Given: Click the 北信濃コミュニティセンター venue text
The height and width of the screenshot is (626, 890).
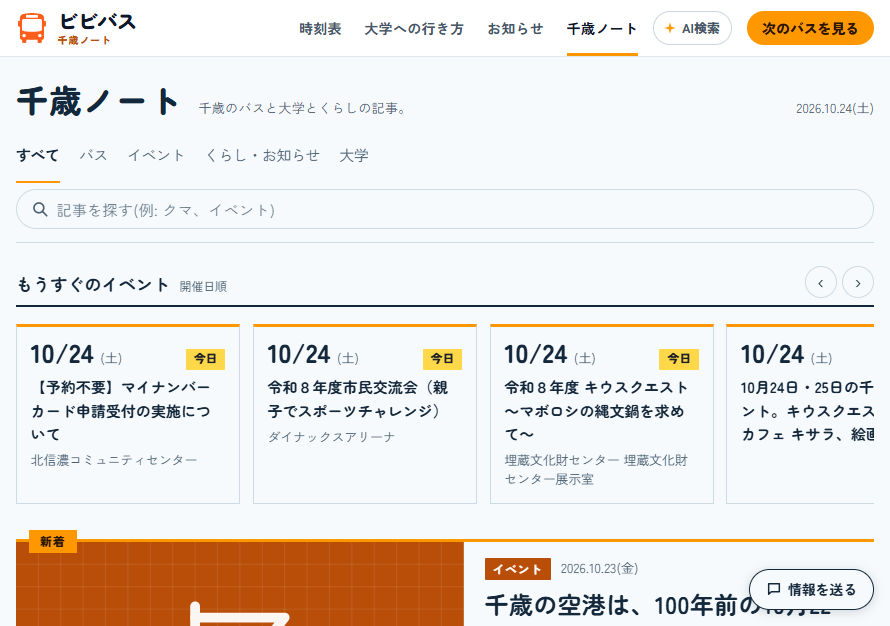Looking at the screenshot, I should pos(114,460).
